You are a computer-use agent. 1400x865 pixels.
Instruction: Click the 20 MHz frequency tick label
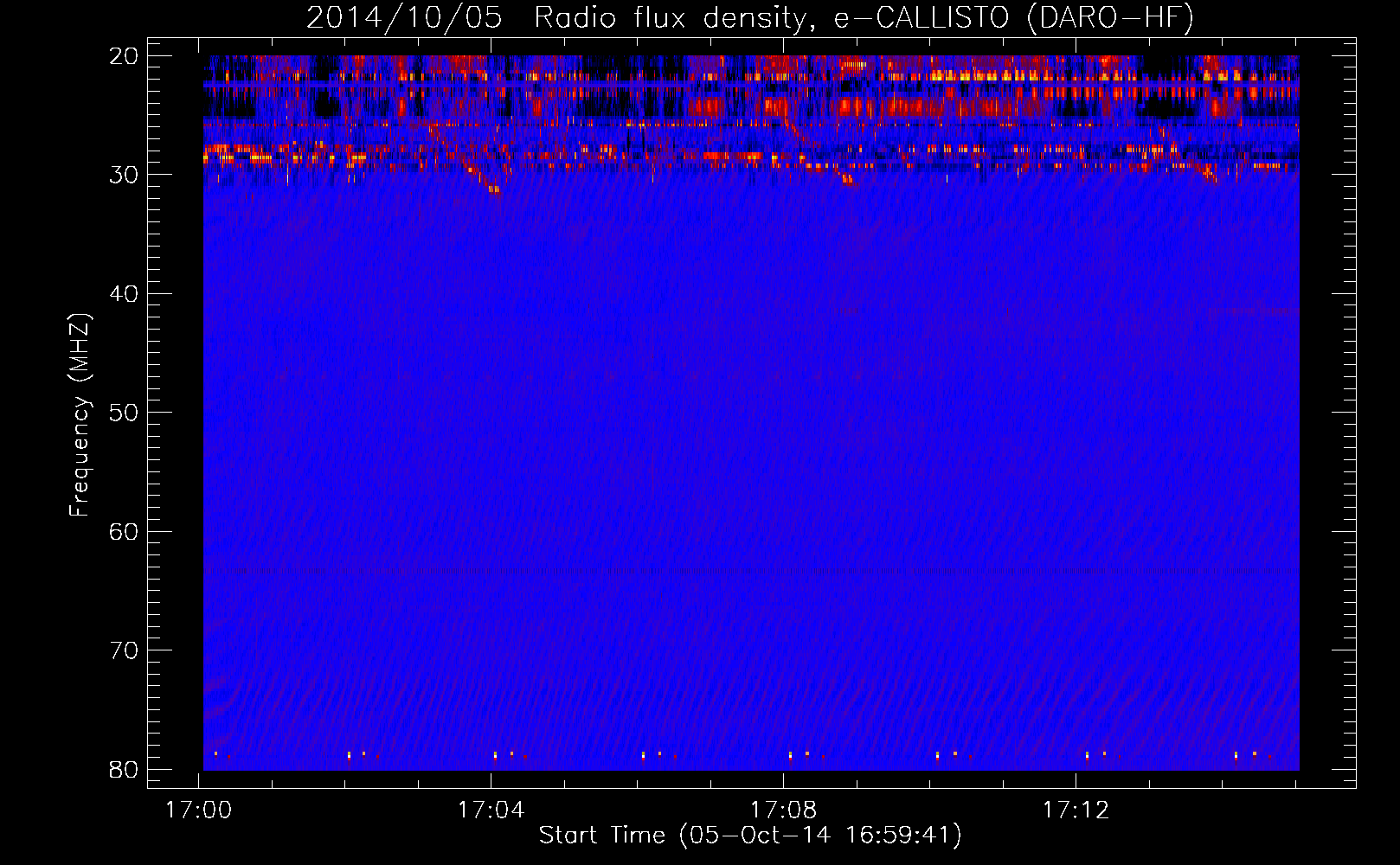click(x=125, y=56)
